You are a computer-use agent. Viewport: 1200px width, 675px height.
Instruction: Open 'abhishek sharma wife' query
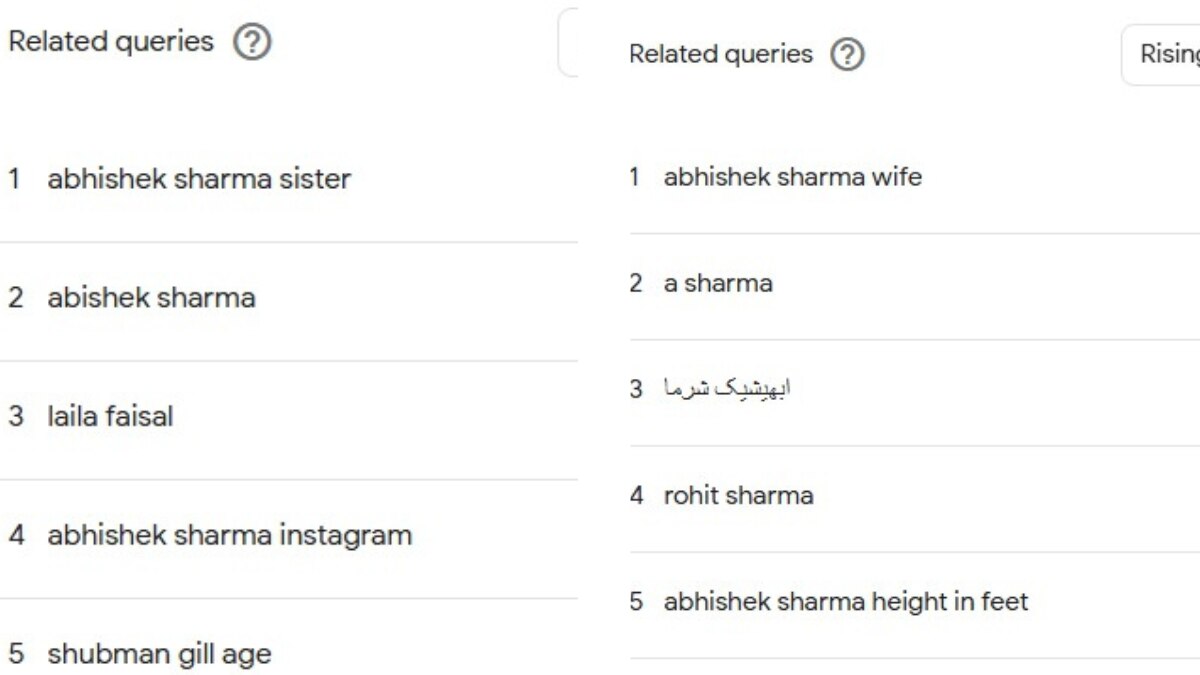click(792, 178)
